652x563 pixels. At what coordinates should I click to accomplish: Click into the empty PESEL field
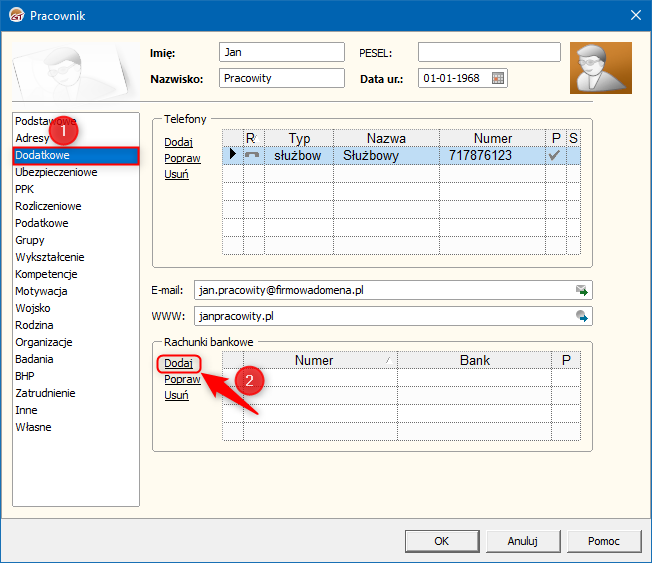(489, 52)
